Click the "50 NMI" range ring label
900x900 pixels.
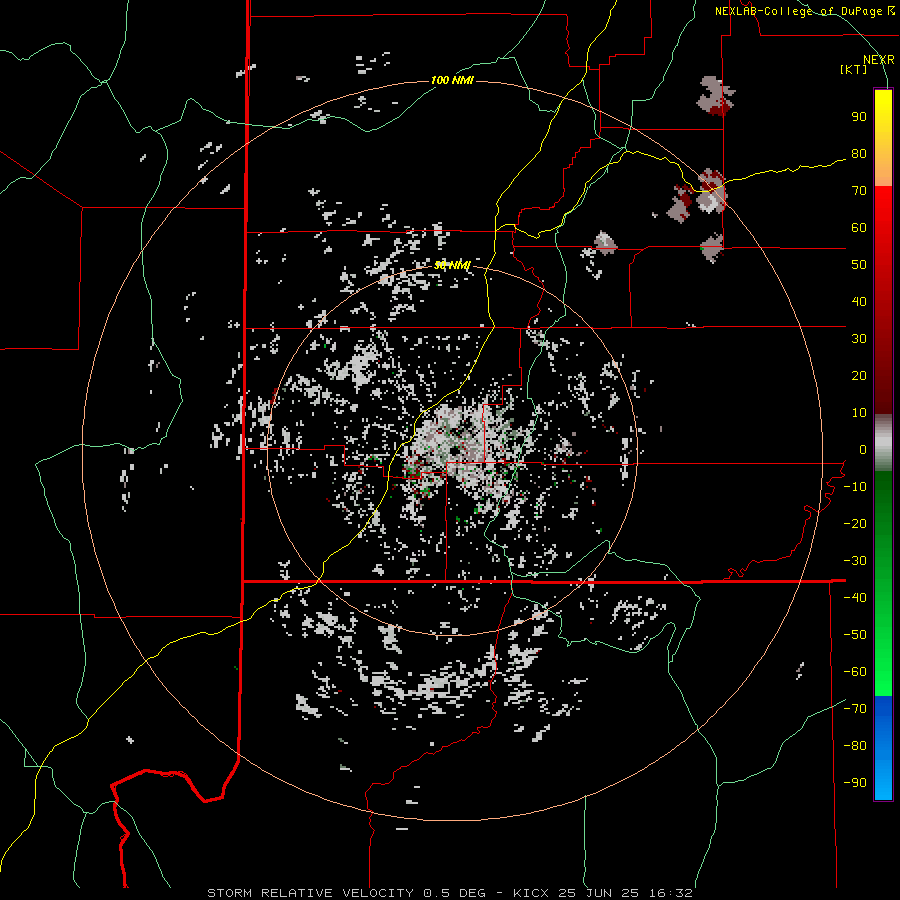point(452,265)
